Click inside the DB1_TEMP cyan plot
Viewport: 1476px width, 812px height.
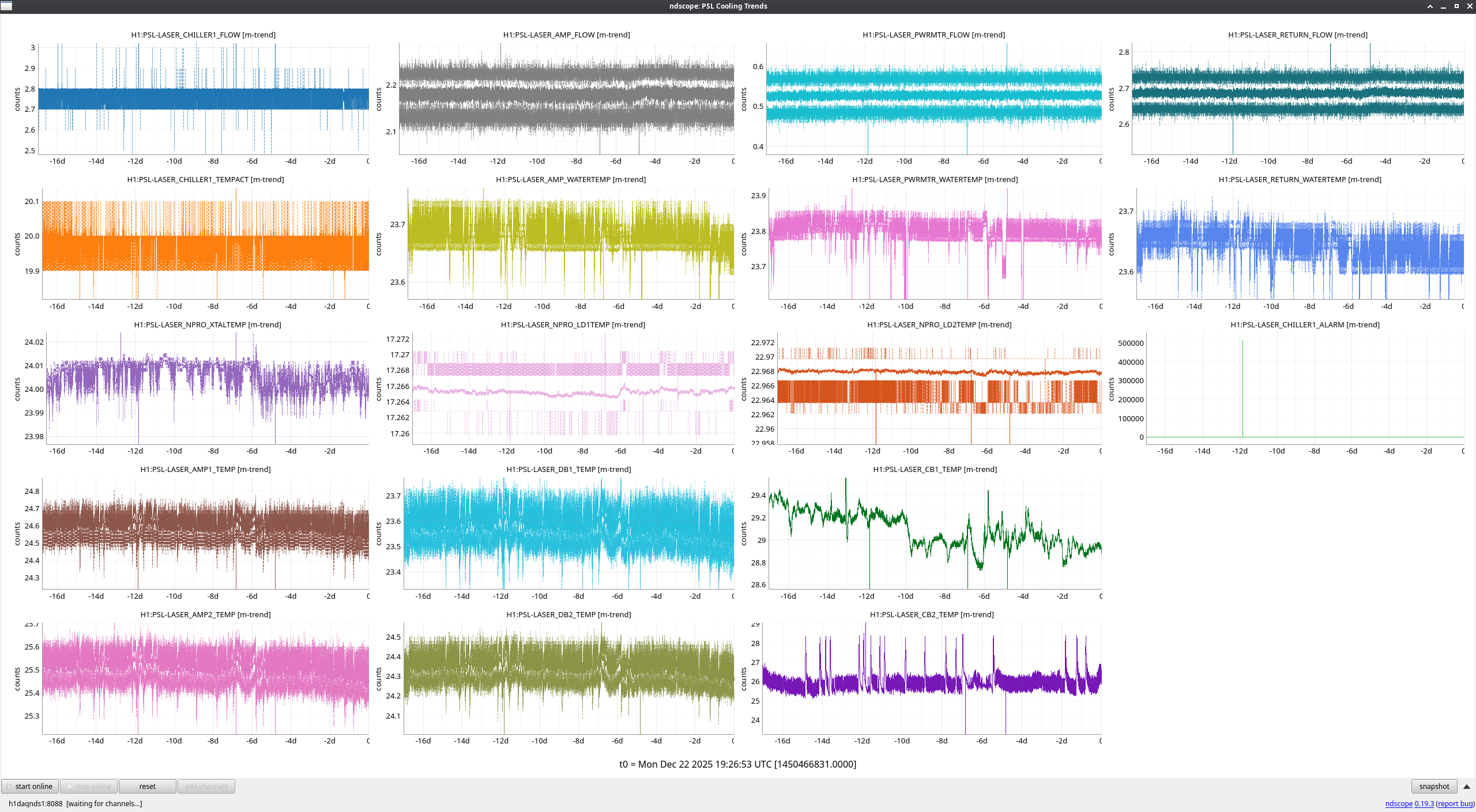click(x=568, y=533)
